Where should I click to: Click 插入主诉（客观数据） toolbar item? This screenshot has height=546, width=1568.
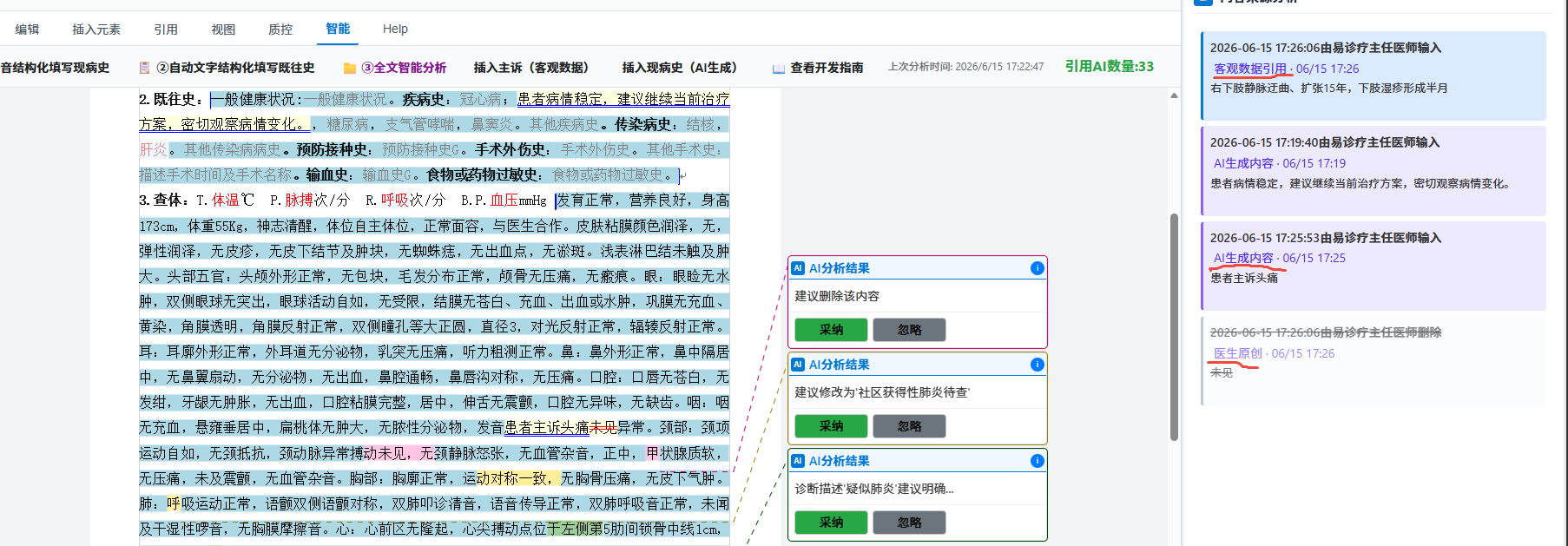tap(530, 68)
